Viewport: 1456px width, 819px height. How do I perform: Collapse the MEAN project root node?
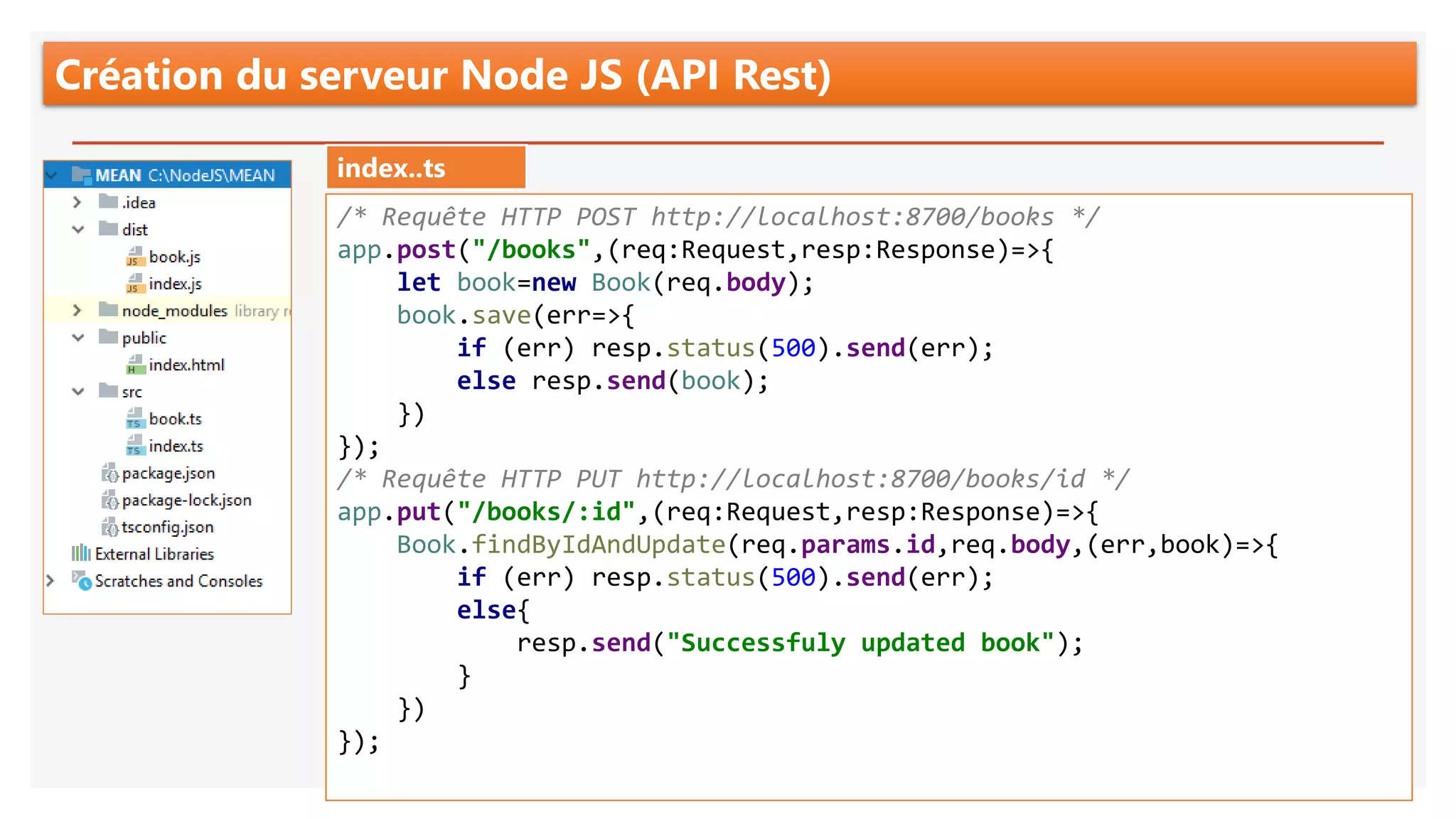point(52,174)
